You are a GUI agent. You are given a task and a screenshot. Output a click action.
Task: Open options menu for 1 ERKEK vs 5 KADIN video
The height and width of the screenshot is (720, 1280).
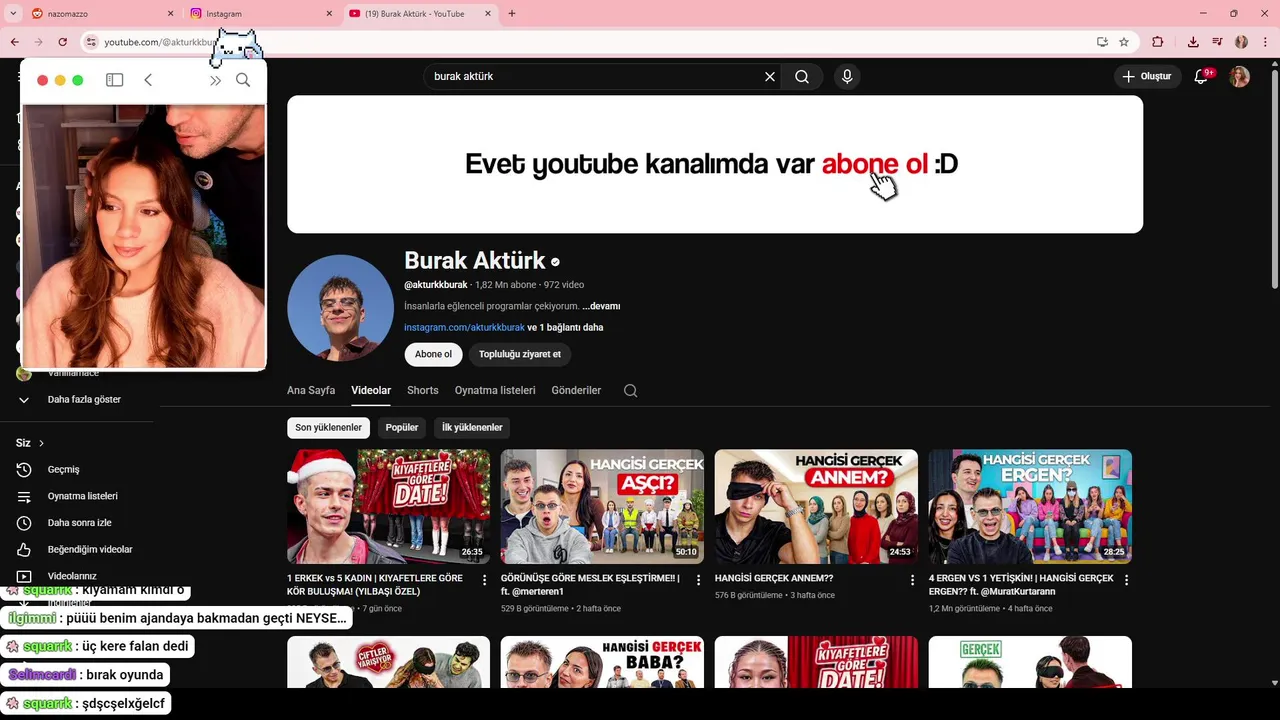click(485, 580)
